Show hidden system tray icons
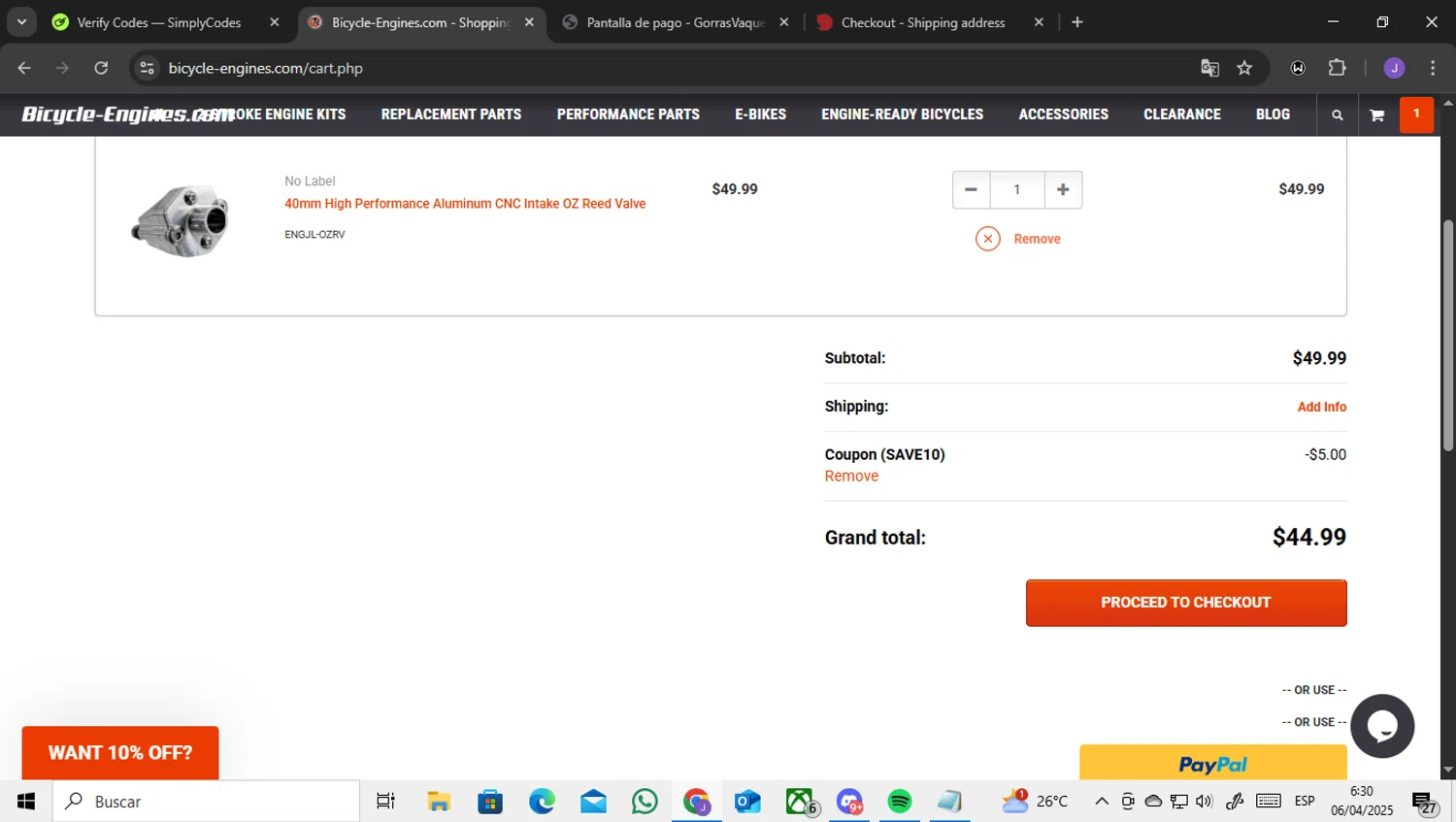 (1101, 802)
